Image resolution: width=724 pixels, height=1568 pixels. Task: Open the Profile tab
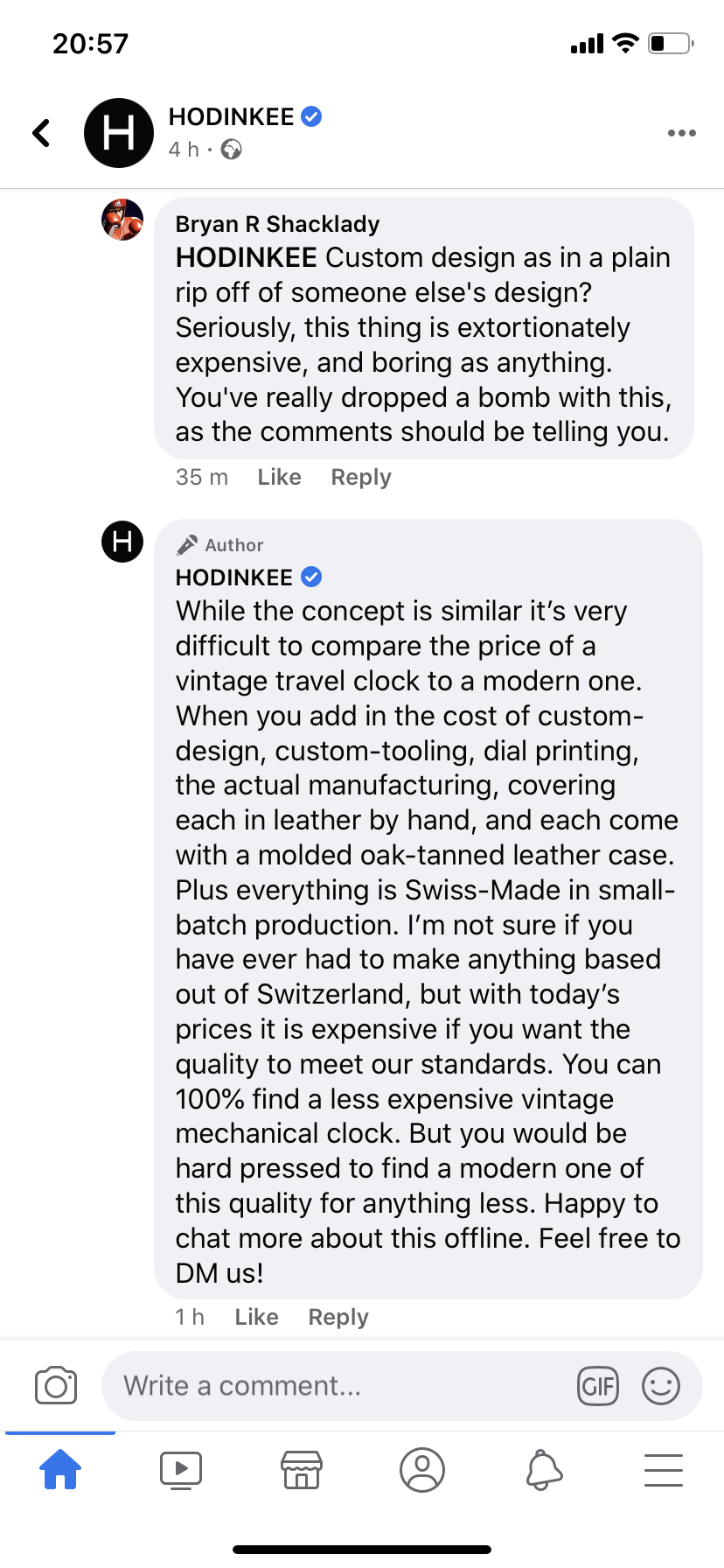click(422, 1469)
